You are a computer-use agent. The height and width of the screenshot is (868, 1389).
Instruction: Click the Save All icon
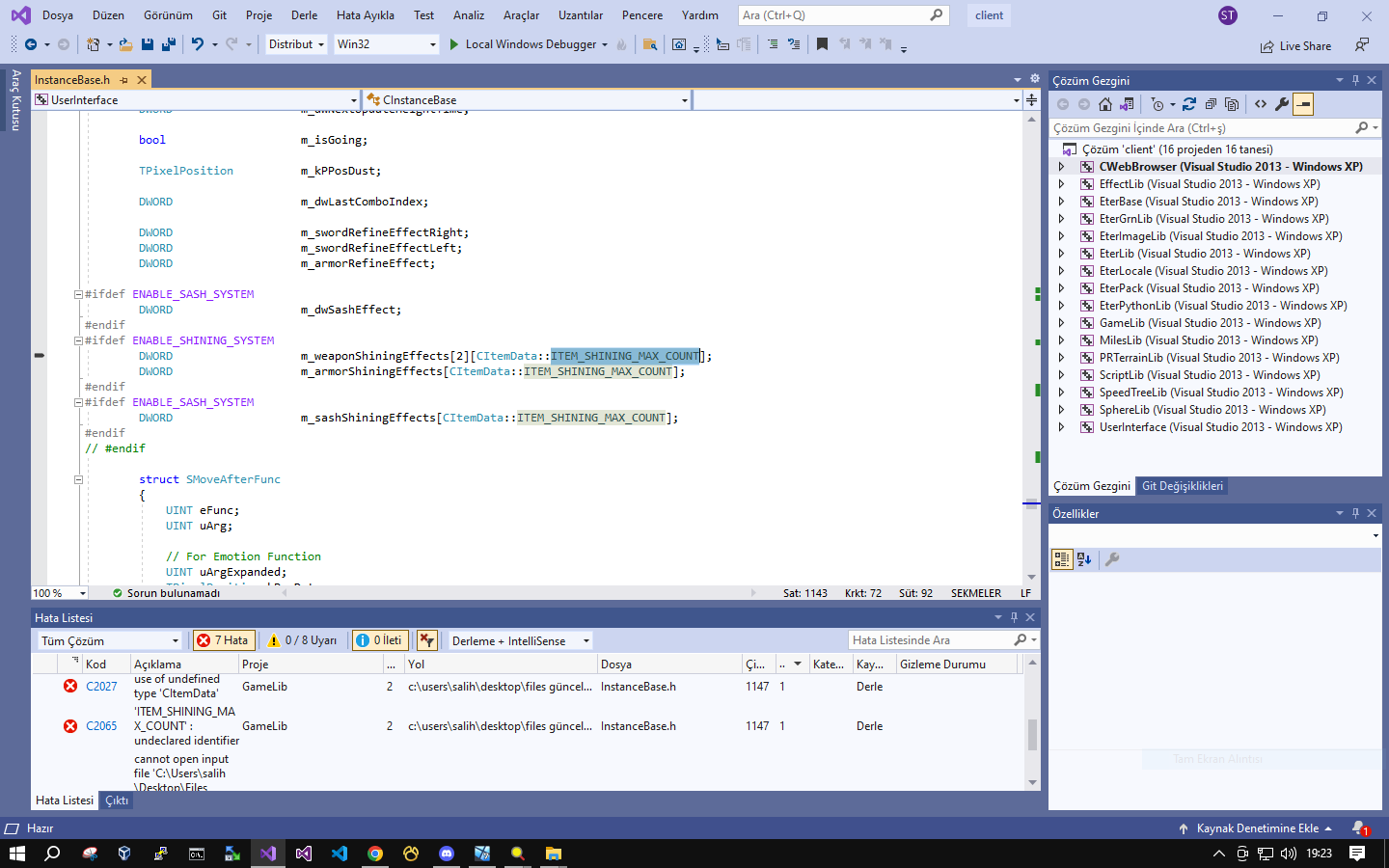169,44
